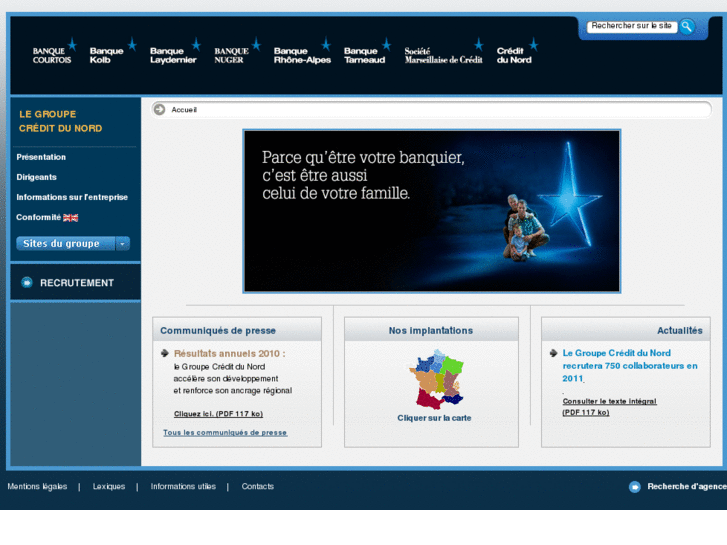Open the Dirigeants menu item
Image resolution: width=727 pixels, height=545 pixels.
tap(36, 177)
